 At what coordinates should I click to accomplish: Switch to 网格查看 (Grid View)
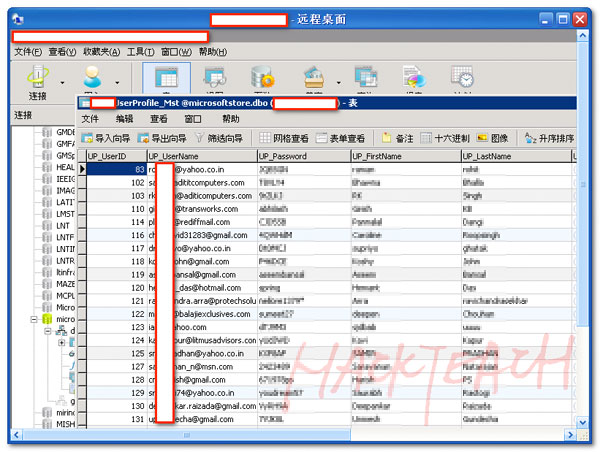tap(284, 138)
